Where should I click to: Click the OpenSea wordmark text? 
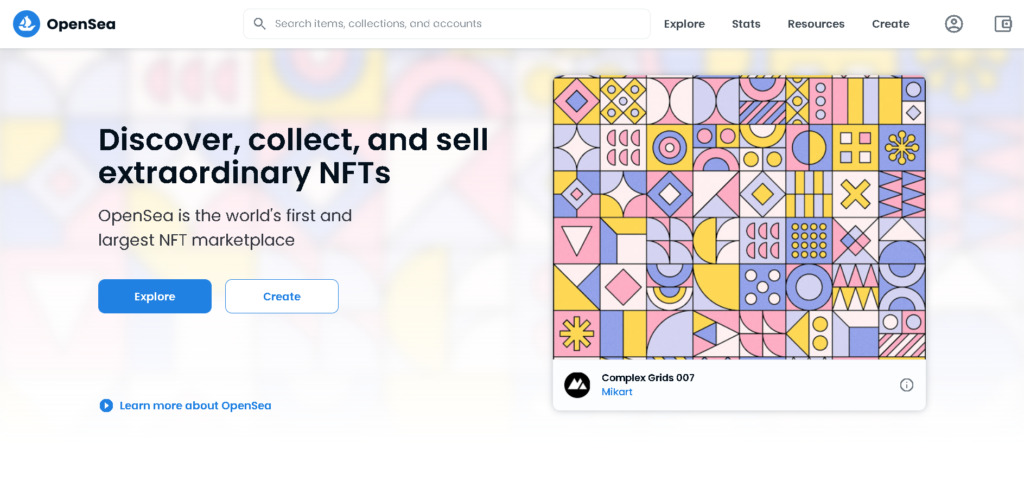click(x=81, y=25)
